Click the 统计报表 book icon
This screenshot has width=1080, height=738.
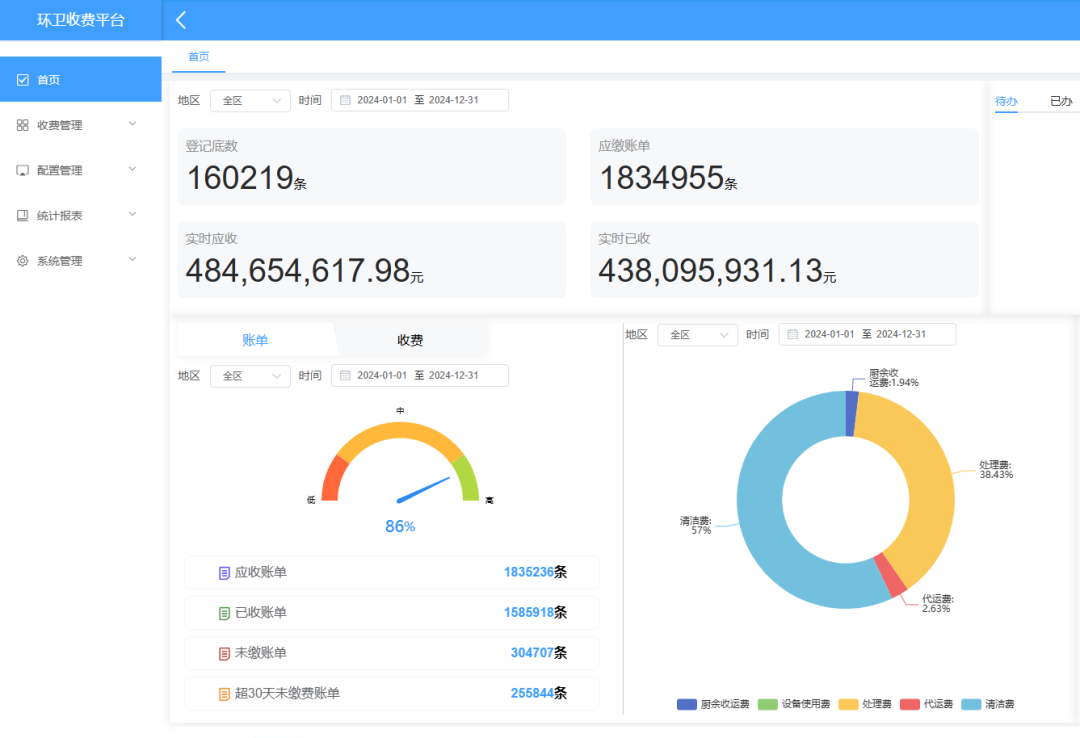click(x=23, y=216)
